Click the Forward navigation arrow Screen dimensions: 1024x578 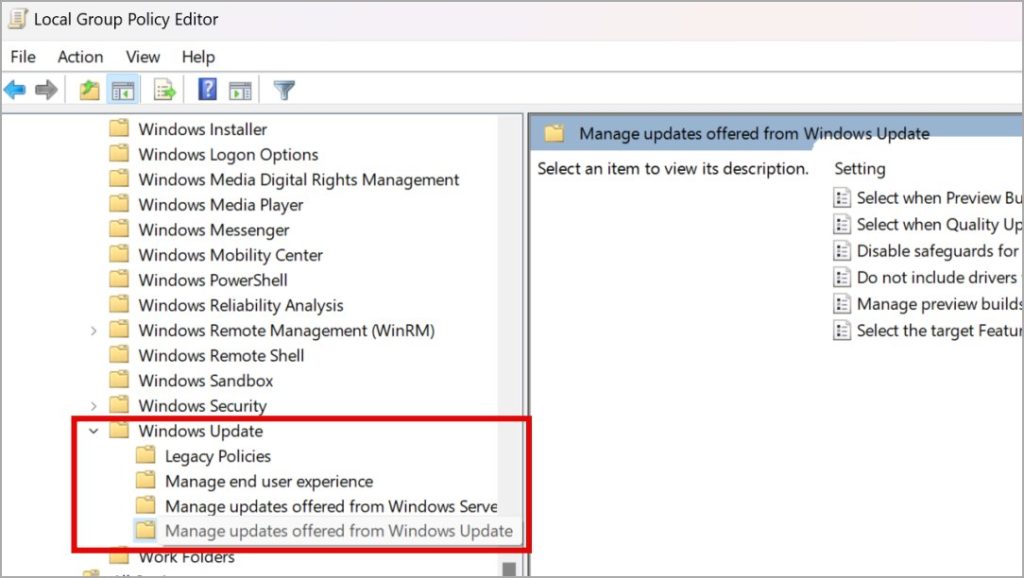click(45, 89)
